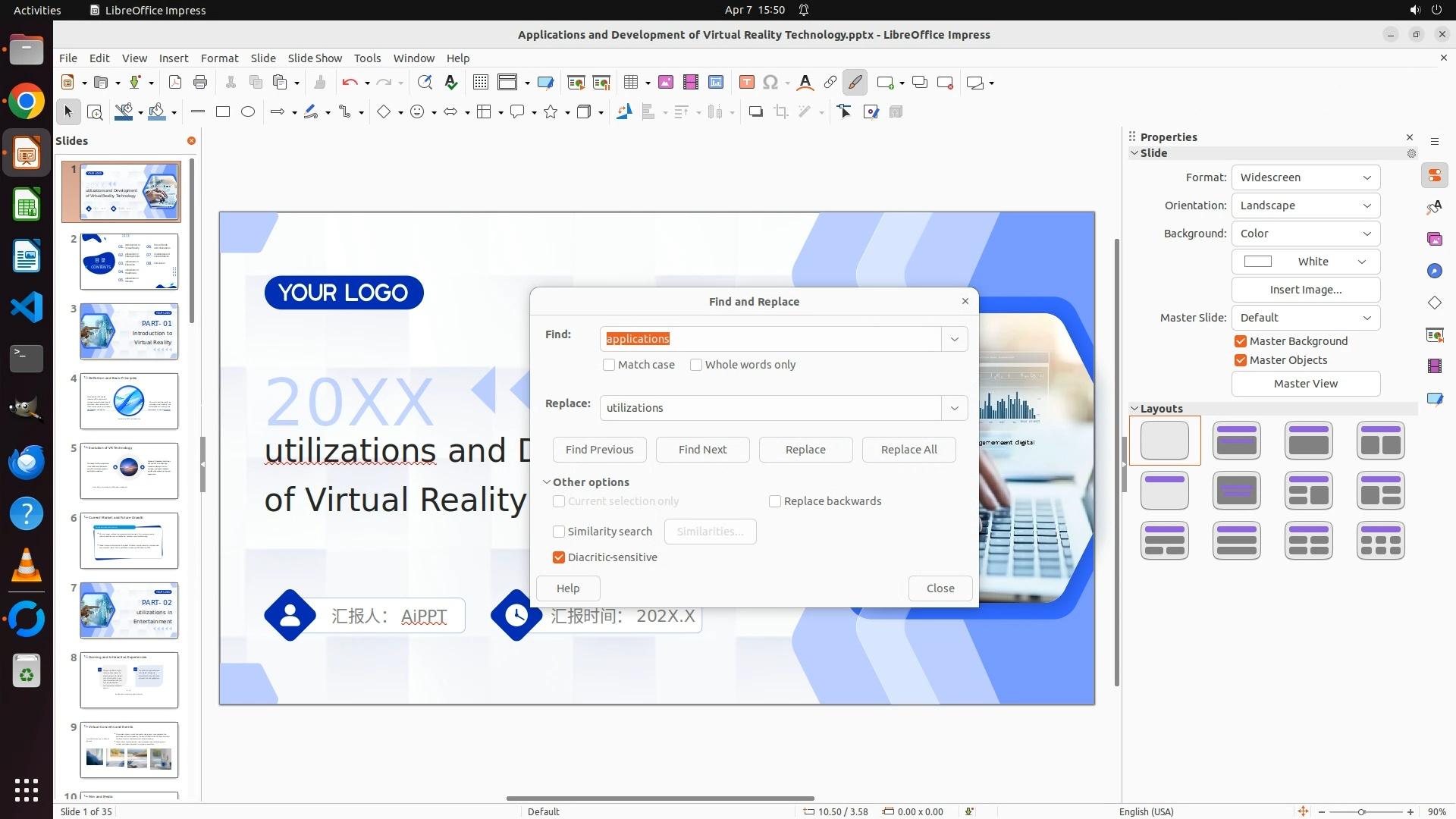Click the Display Grid icon
Screen dimensions: 1456x819
coord(480,83)
